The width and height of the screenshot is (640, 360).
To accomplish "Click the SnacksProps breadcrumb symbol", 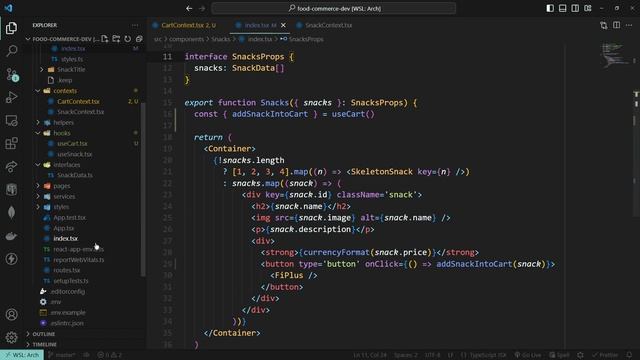I will tap(306, 39).
